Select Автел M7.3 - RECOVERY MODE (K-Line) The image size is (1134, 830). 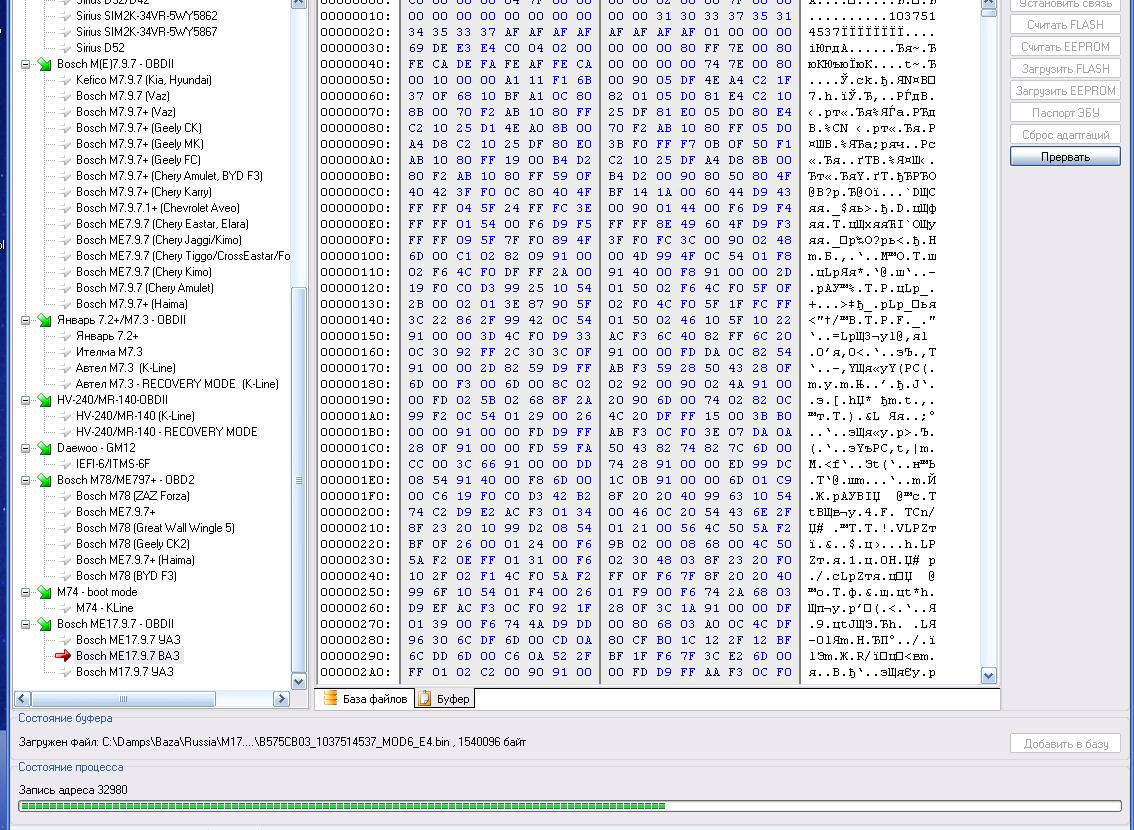(177, 384)
